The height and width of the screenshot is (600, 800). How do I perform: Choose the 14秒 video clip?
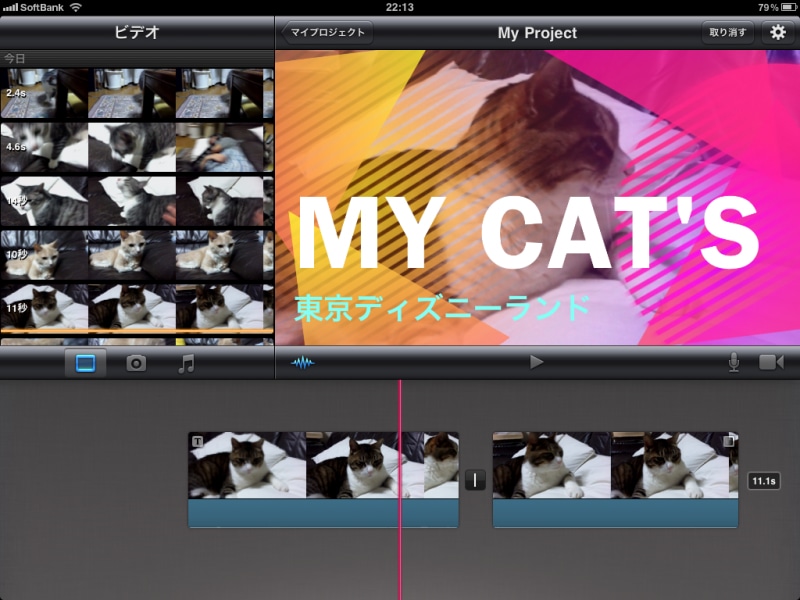click(135, 202)
